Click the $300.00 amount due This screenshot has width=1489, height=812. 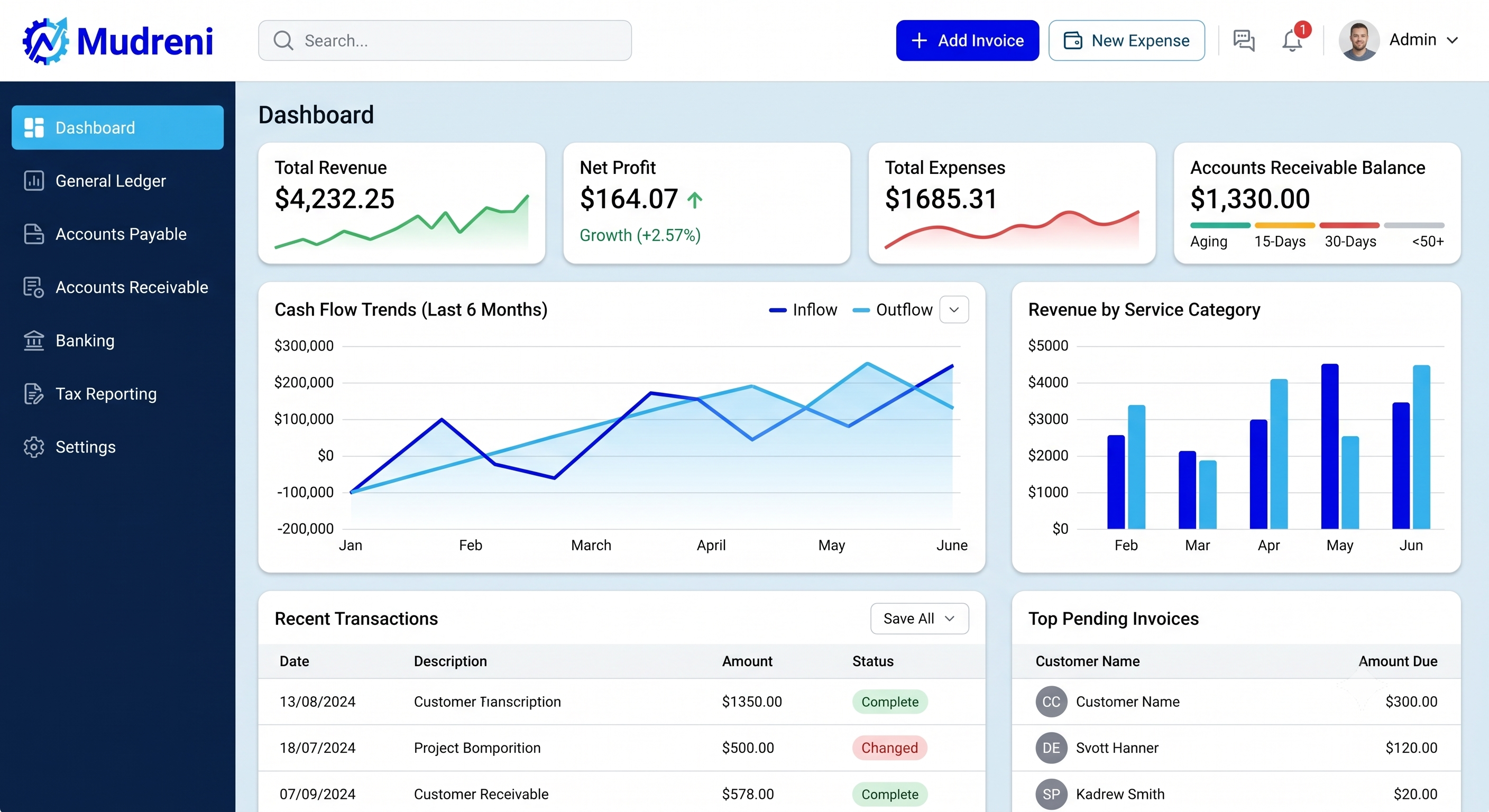pos(1411,702)
